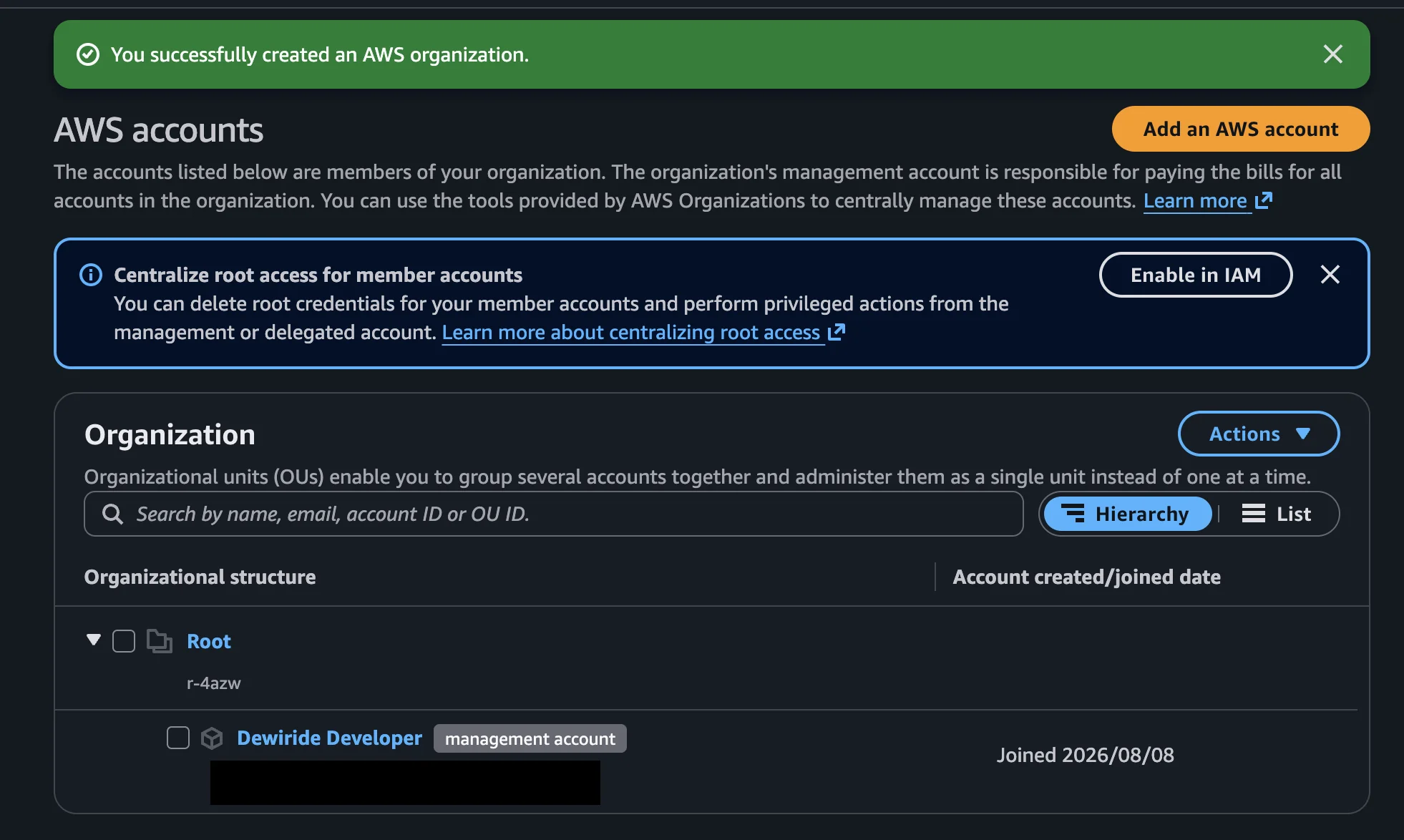1404x840 pixels.
Task: Click the Organization section heading
Action: [x=170, y=435]
